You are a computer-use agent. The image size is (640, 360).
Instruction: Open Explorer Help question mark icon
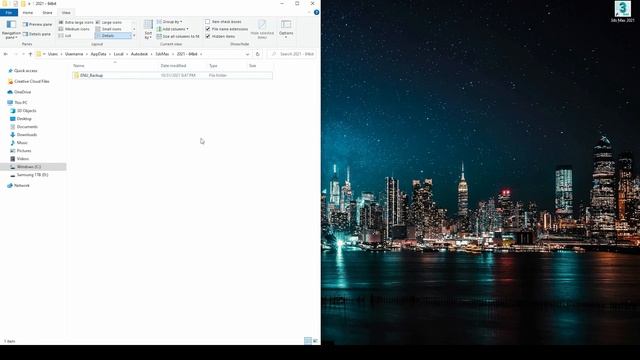click(x=316, y=13)
